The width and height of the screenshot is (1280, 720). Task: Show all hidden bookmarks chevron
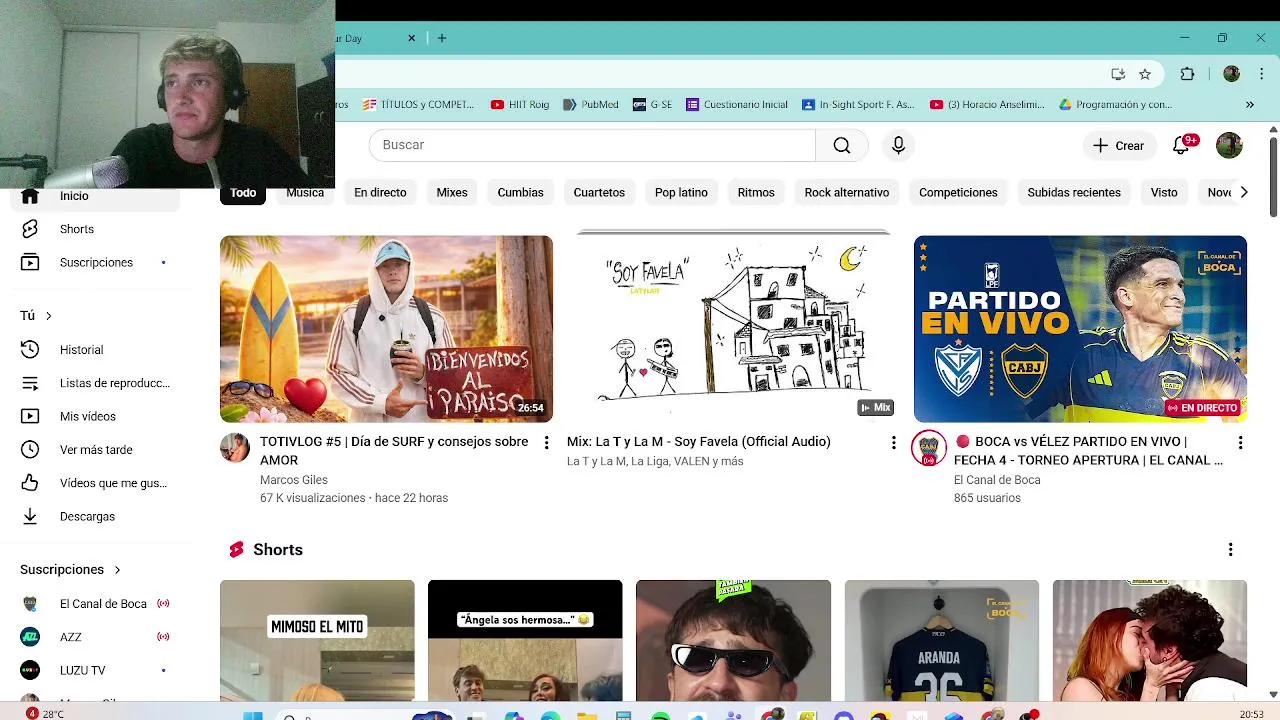pyautogui.click(x=1249, y=104)
